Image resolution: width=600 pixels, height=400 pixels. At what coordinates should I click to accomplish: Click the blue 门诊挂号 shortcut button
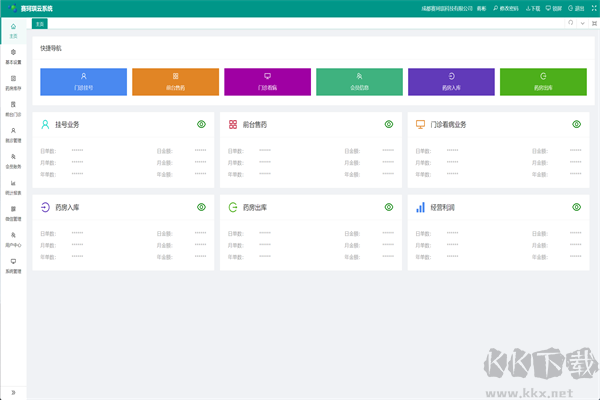pos(83,82)
